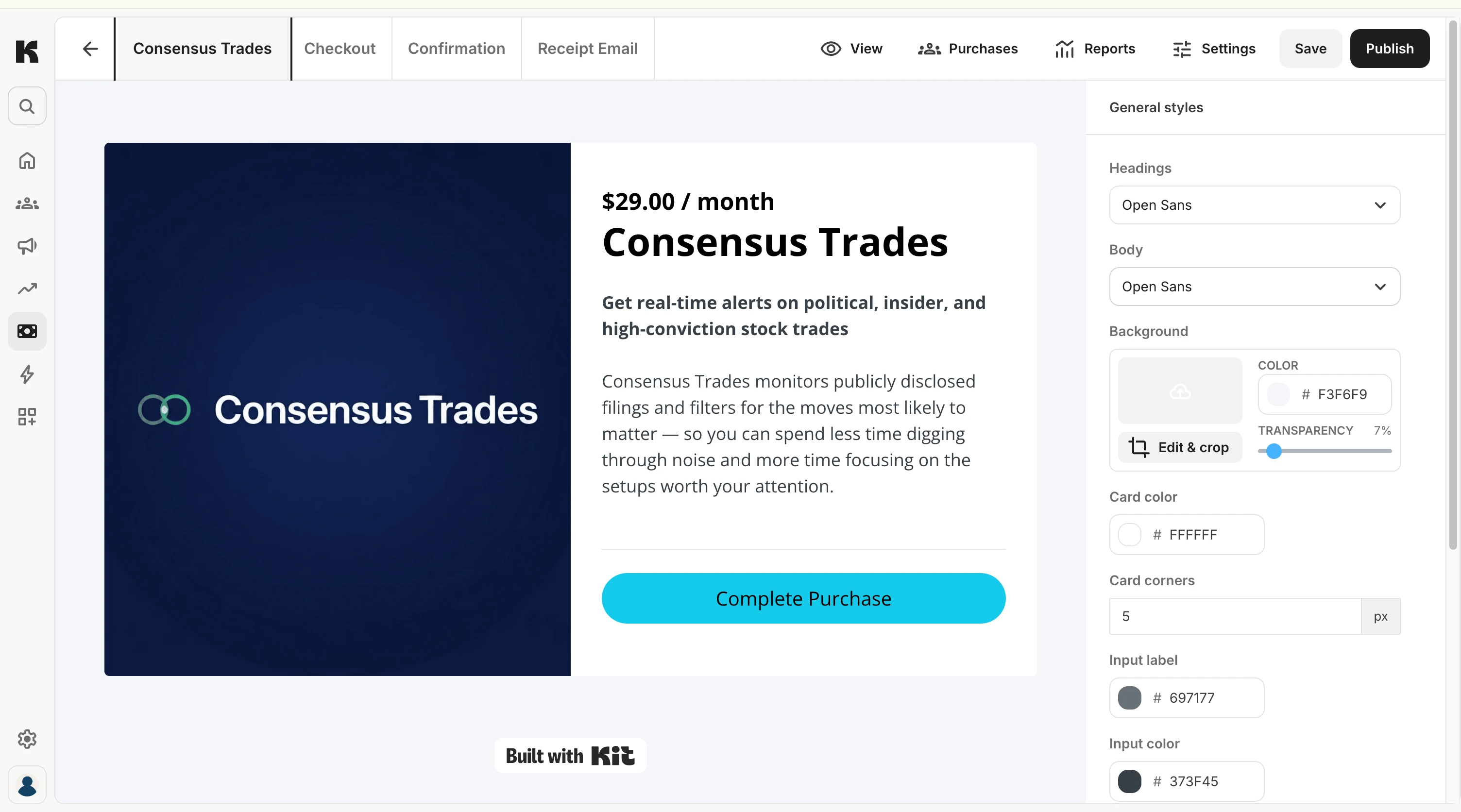This screenshot has width=1461, height=812.
Task: Expand the Body font dropdown
Action: 1255,287
